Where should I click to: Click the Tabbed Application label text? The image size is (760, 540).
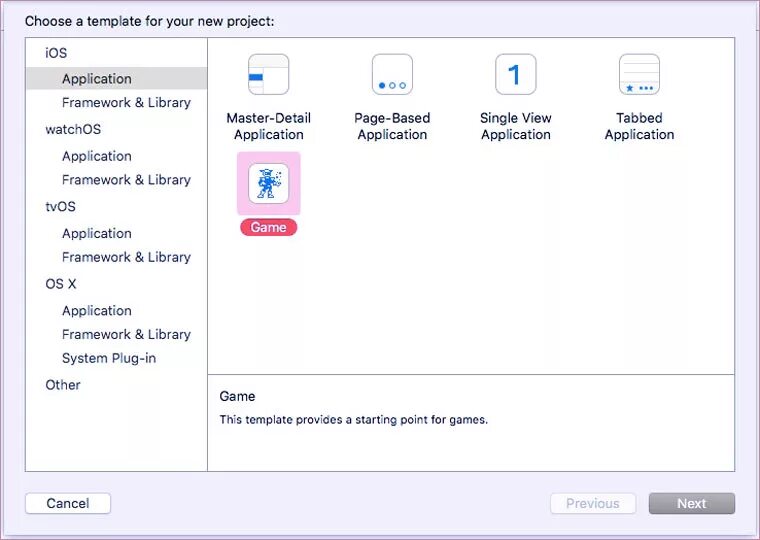(639, 126)
